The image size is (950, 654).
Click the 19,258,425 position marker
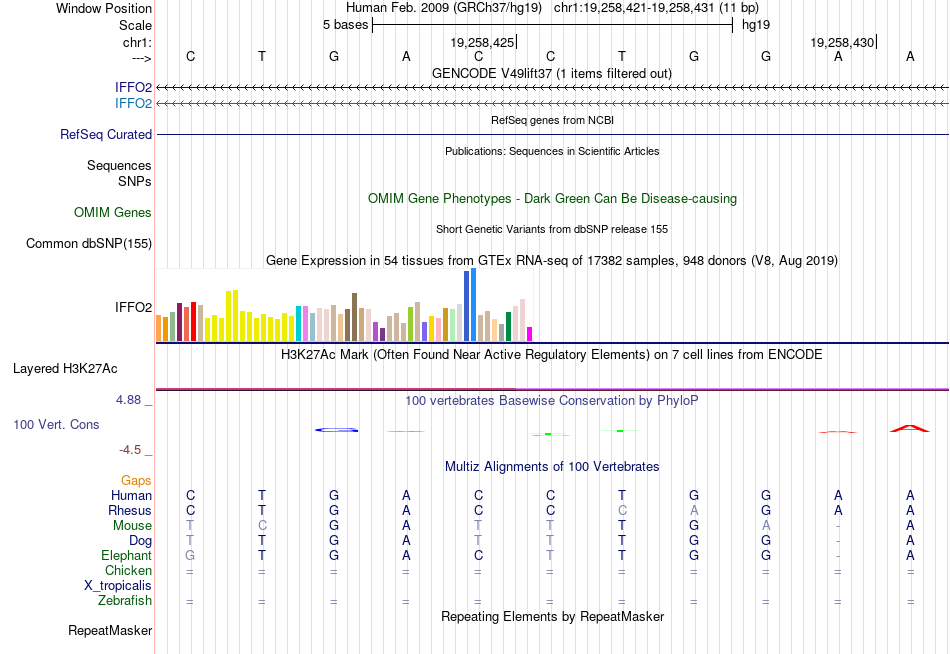[483, 42]
